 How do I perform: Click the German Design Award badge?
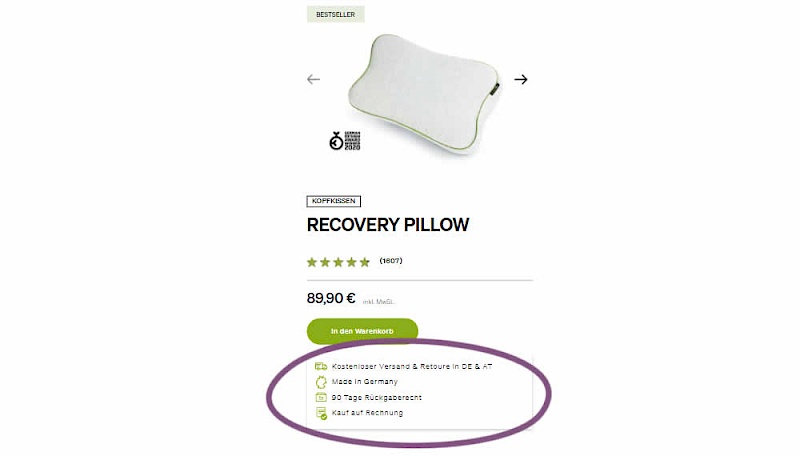coord(345,141)
